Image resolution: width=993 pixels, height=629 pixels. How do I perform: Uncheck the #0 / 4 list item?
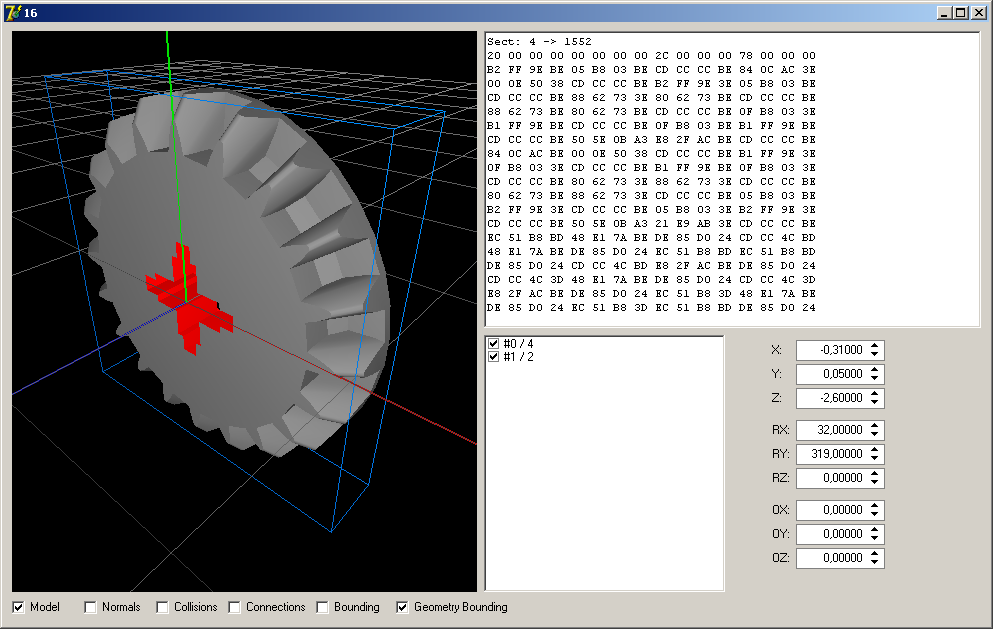(493, 344)
